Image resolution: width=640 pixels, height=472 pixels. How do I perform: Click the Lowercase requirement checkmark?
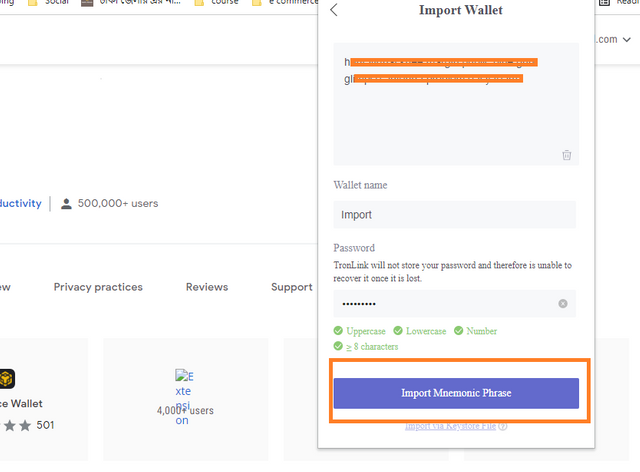[398, 331]
